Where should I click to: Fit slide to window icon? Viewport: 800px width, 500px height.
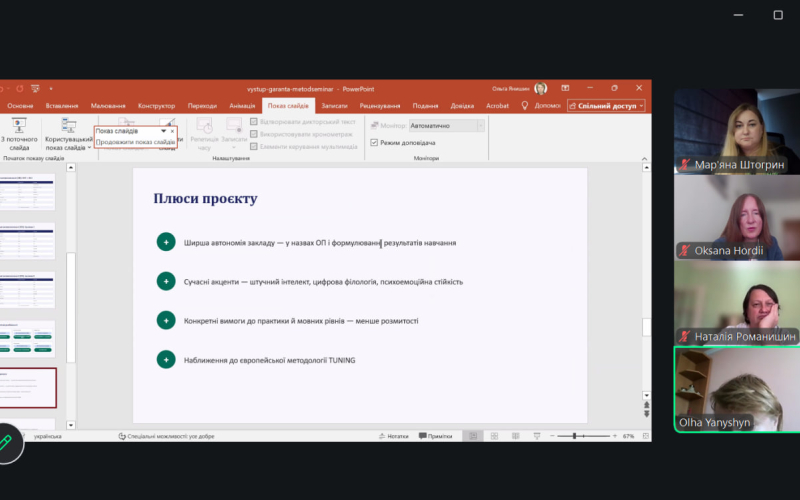click(646, 436)
